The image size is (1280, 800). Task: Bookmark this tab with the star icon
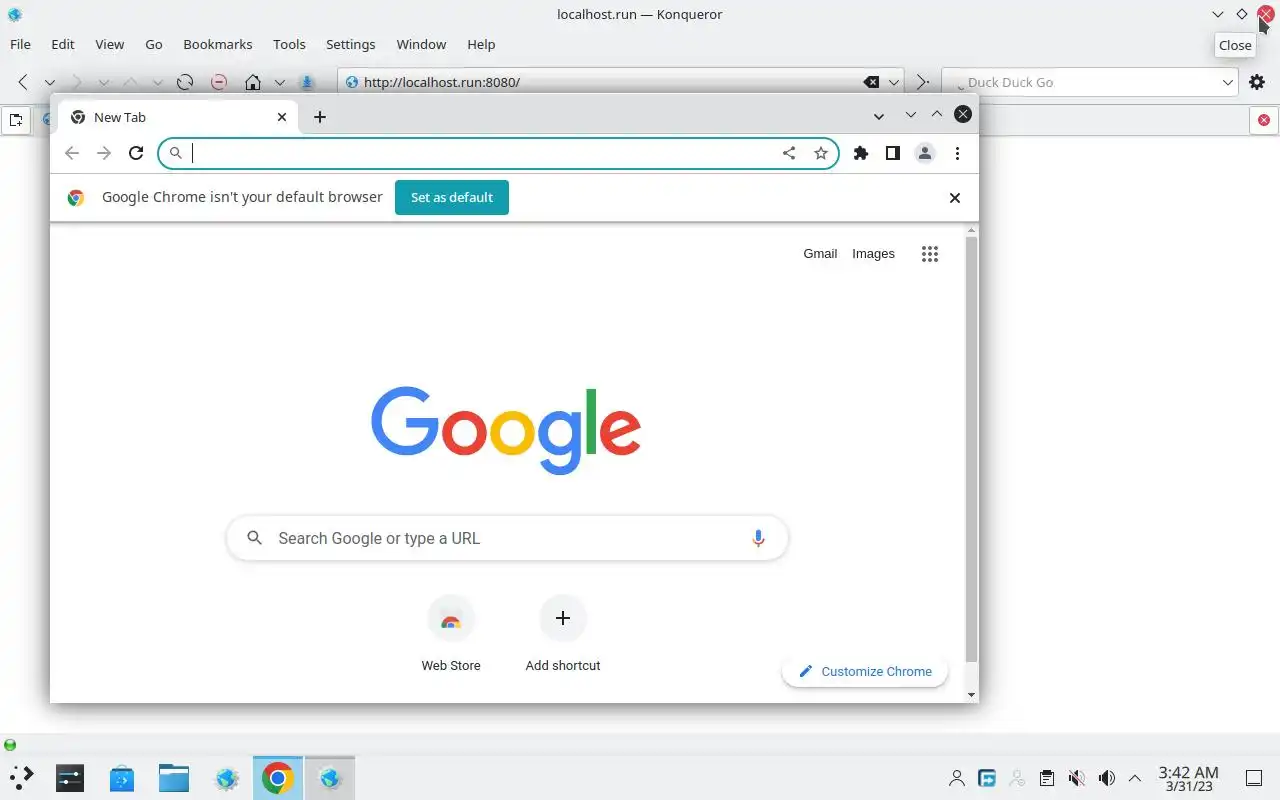point(821,153)
